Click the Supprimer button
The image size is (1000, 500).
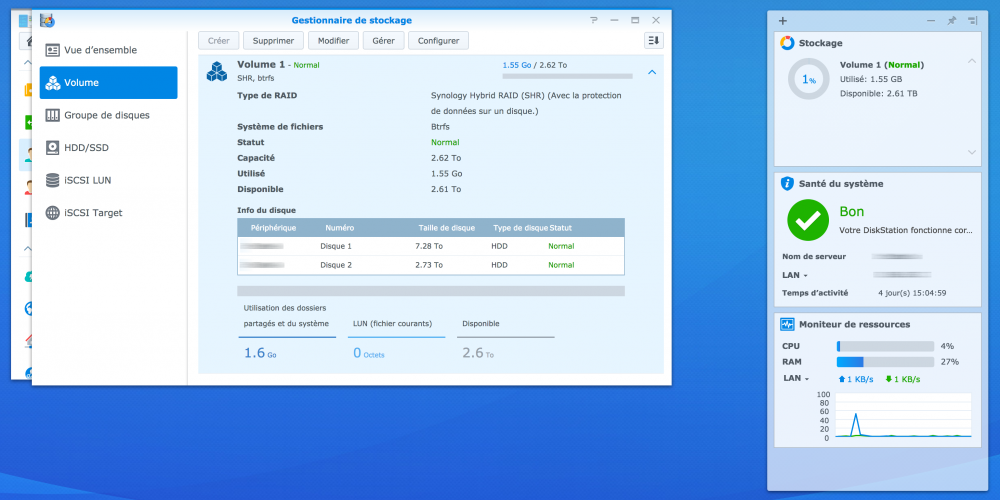tap(273, 41)
